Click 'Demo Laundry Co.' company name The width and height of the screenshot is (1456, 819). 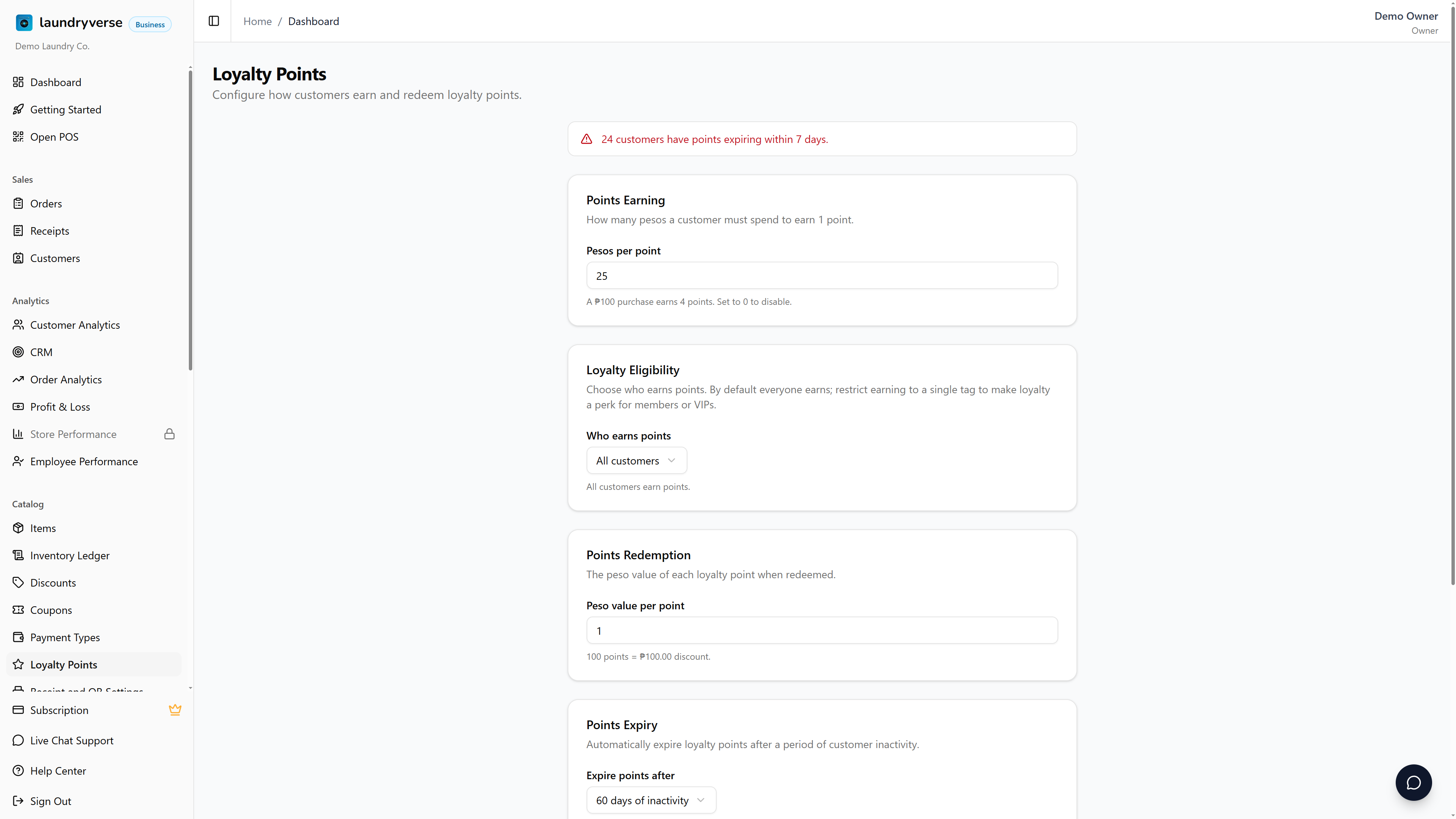pos(52,46)
